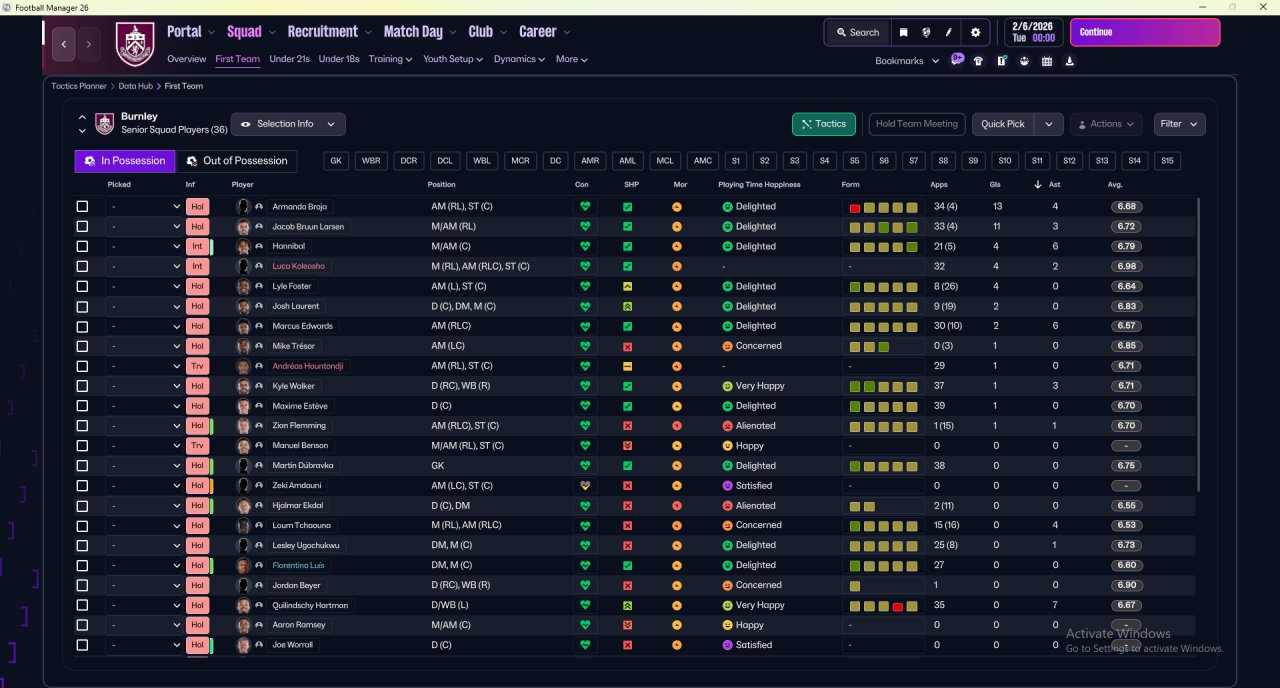Click the pencil edit icon in top bar
The height and width of the screenshot is (688, 1280).
tap(948, 32)
